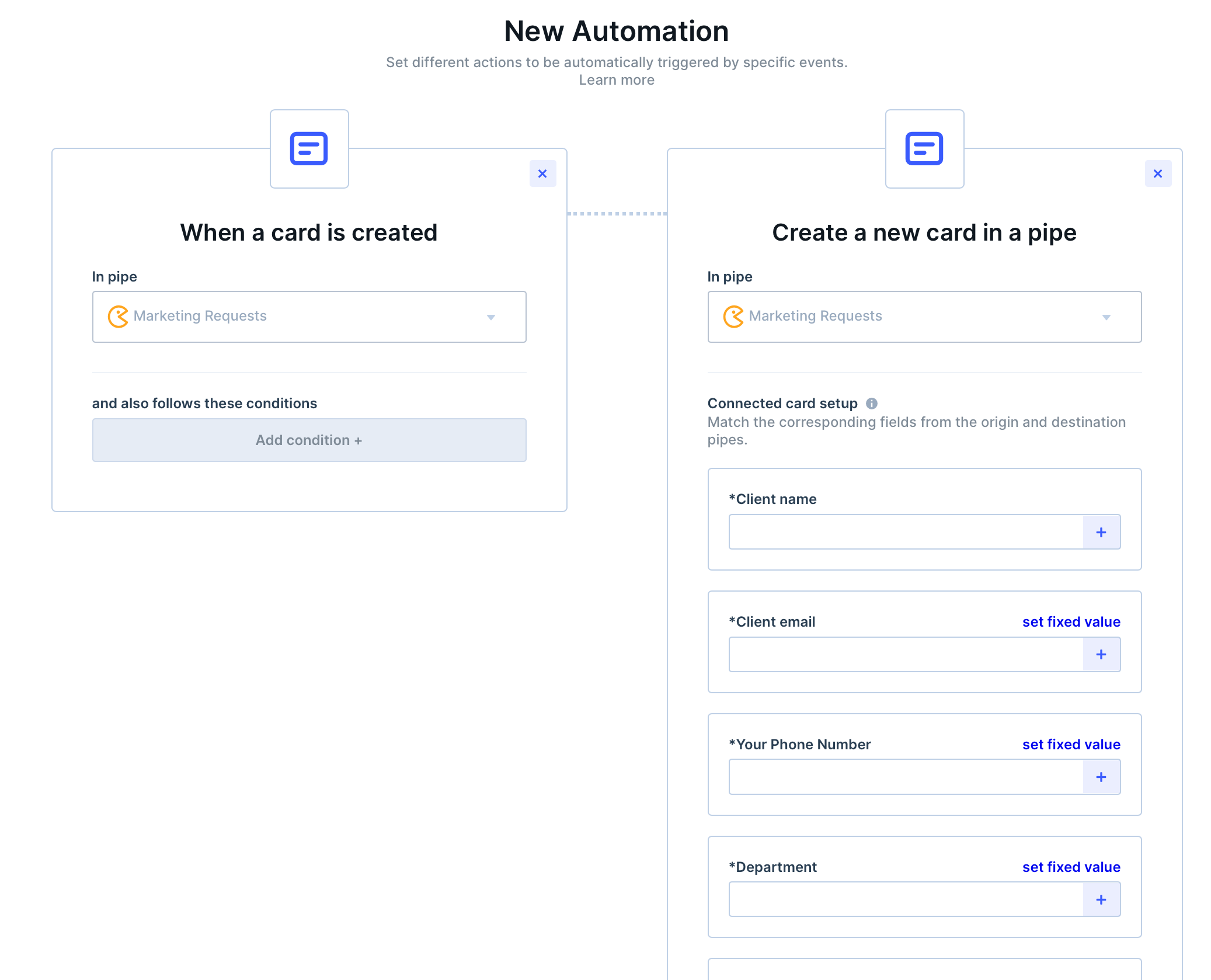Click the plus icon for Your Phone Number field
The width and height of the screenshot is (1211, 980).
click(1101, 777)
